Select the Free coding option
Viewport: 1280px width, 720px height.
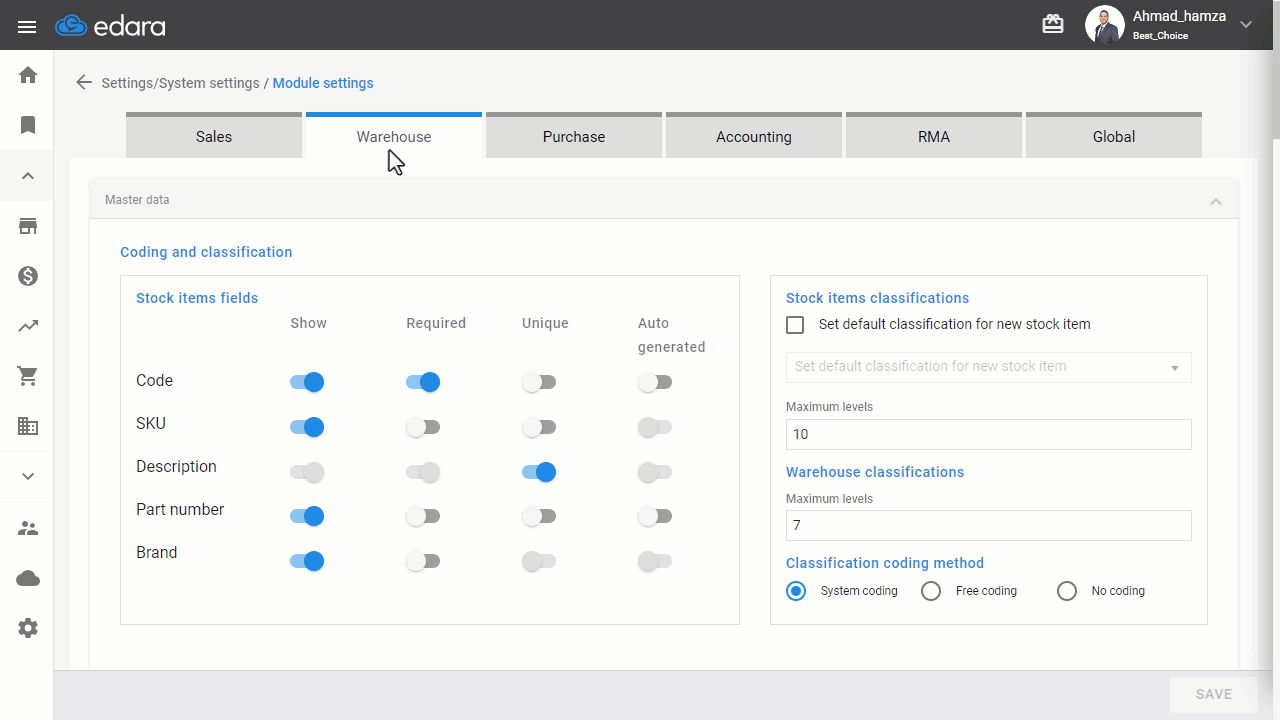931,591
